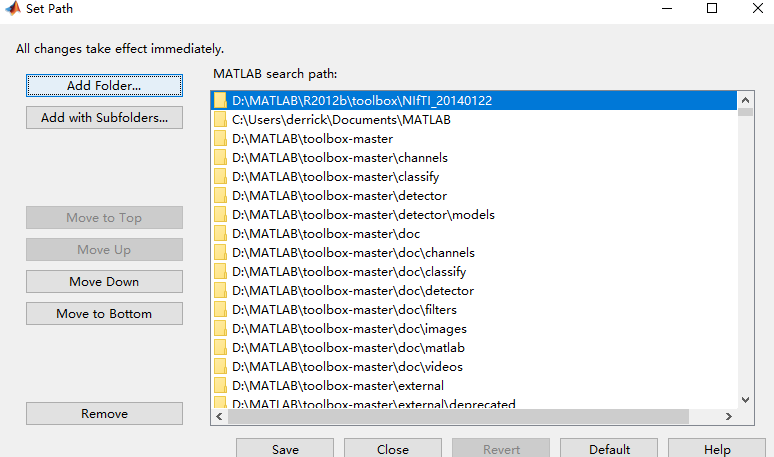Click folder icon next to detector\models
774x457 pixels.
pyautogui.click(x=220, y=215)
